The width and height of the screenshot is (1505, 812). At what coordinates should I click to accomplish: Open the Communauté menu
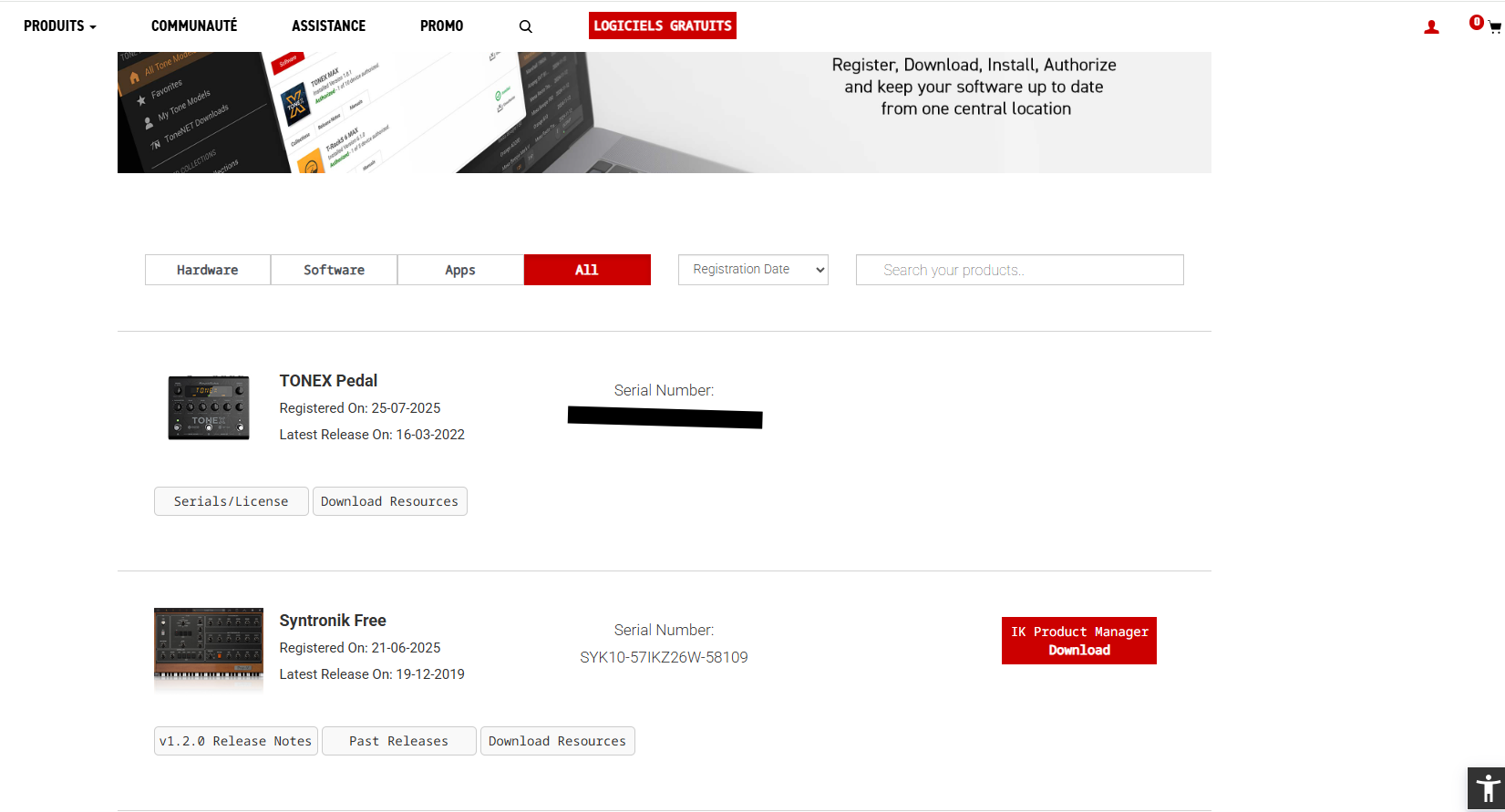194,26
